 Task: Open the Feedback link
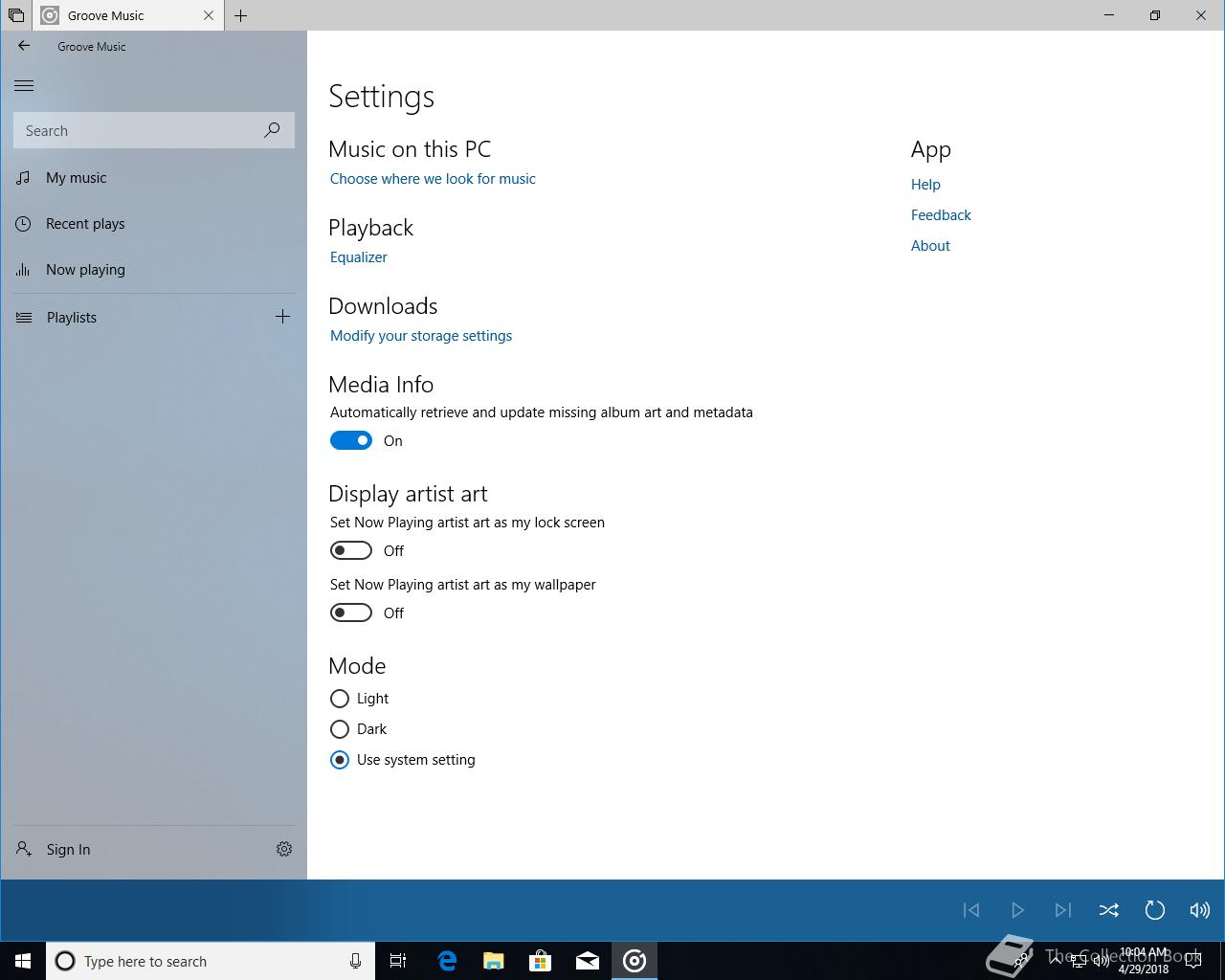click(941, 215)
